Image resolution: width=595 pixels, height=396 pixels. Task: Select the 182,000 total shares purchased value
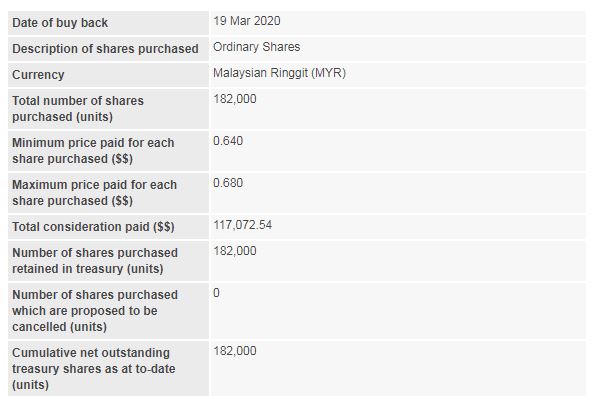click(235, 99)
